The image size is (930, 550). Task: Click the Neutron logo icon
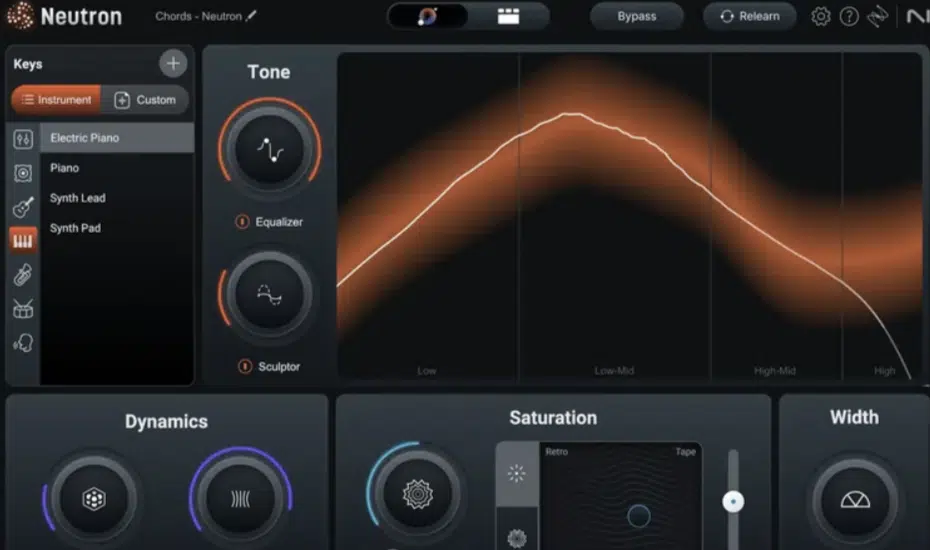(20, 15)
